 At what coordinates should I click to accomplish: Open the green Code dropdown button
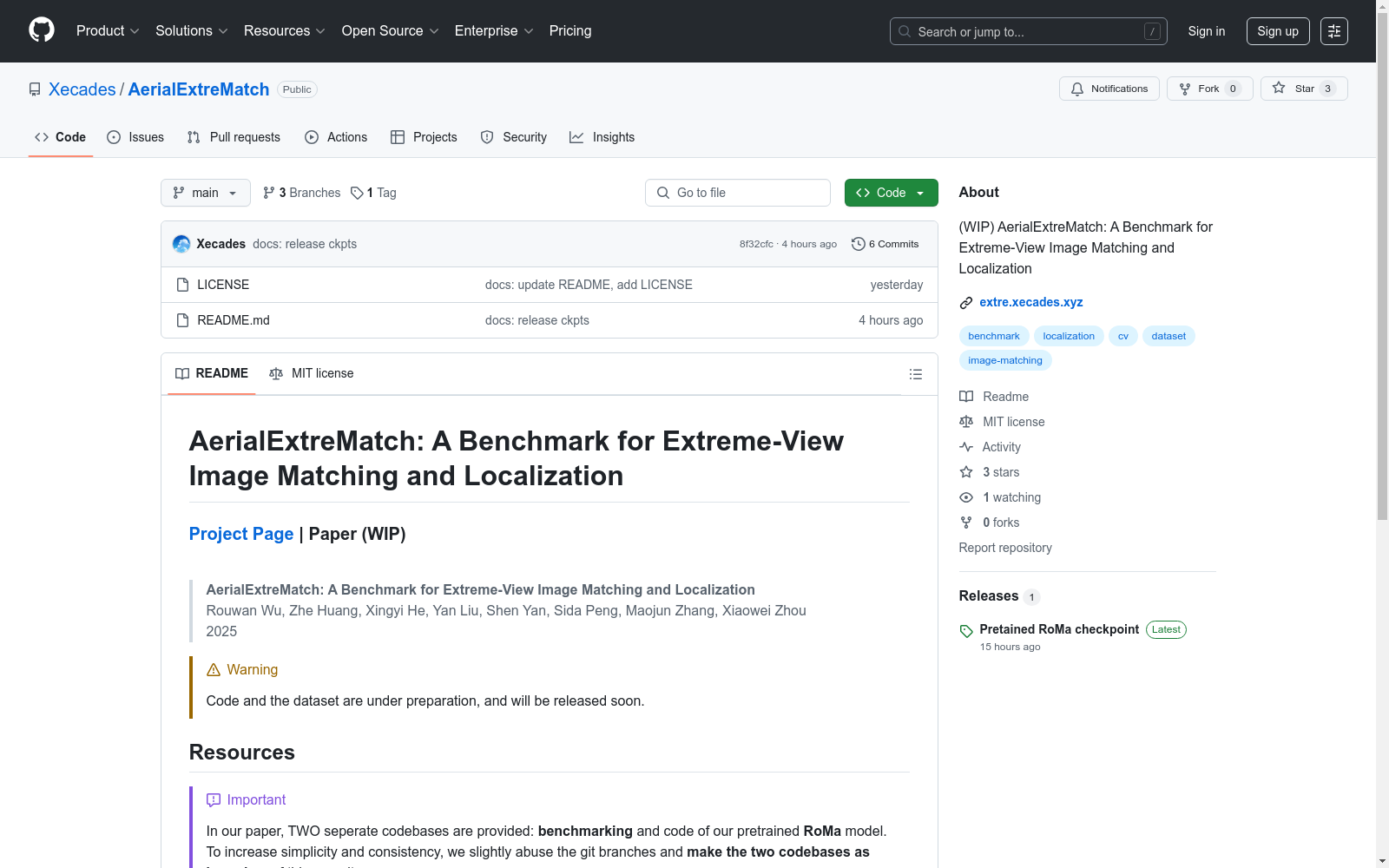point(892,193)
